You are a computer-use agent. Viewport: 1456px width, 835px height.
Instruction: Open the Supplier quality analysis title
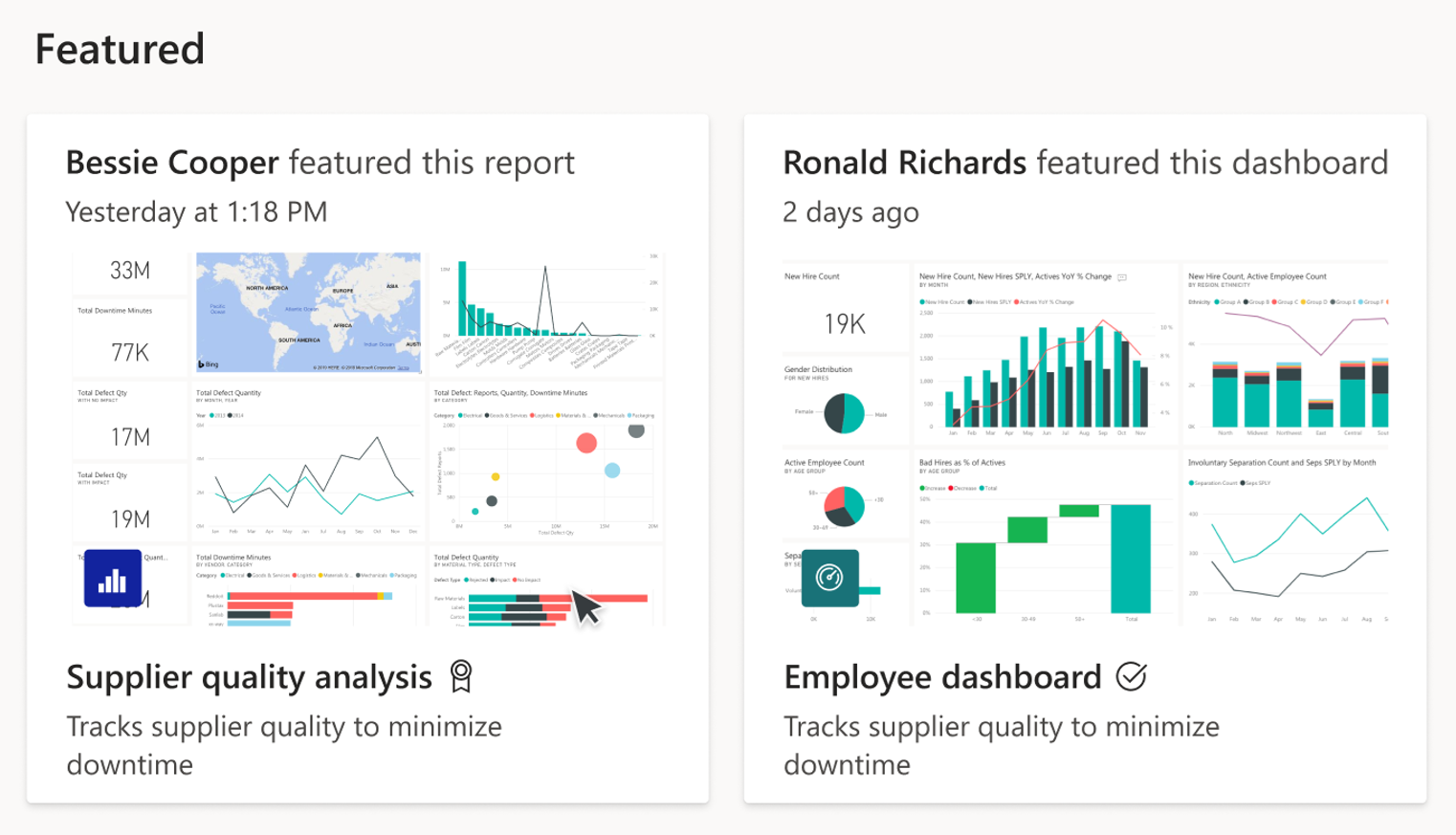pyautogui.click(x=249, y=677)
